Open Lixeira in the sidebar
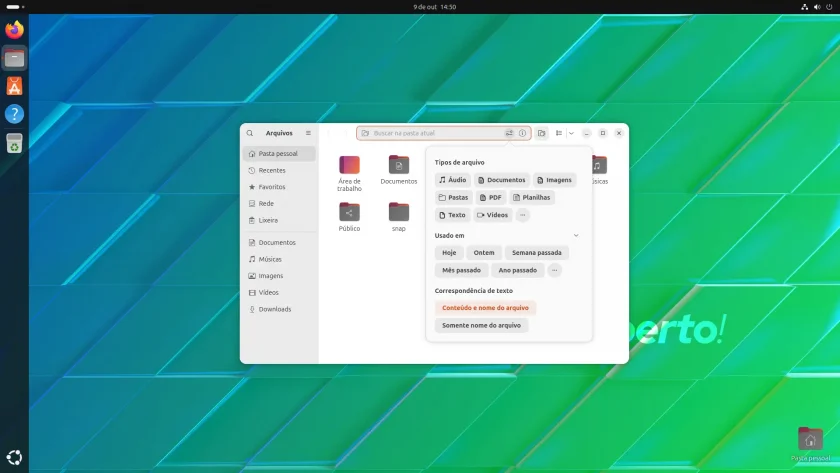This screenshot has height=473, width=840. pos(279,220)
